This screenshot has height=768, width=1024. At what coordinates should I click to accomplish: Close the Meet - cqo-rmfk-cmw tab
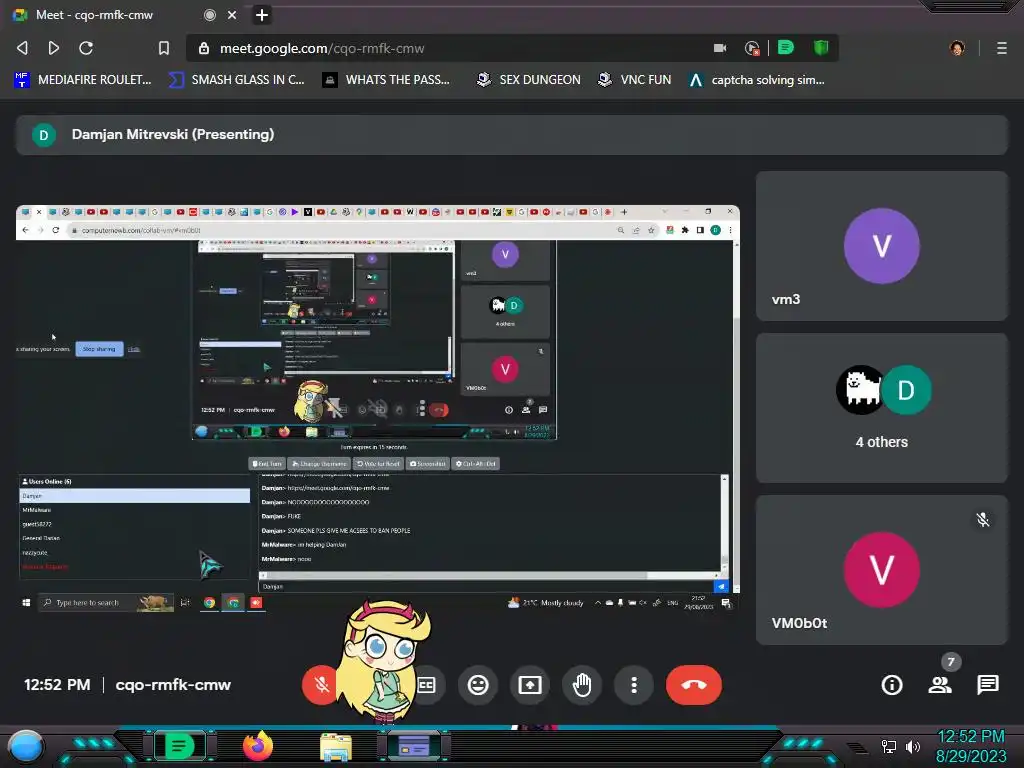(x=232, y=15)
